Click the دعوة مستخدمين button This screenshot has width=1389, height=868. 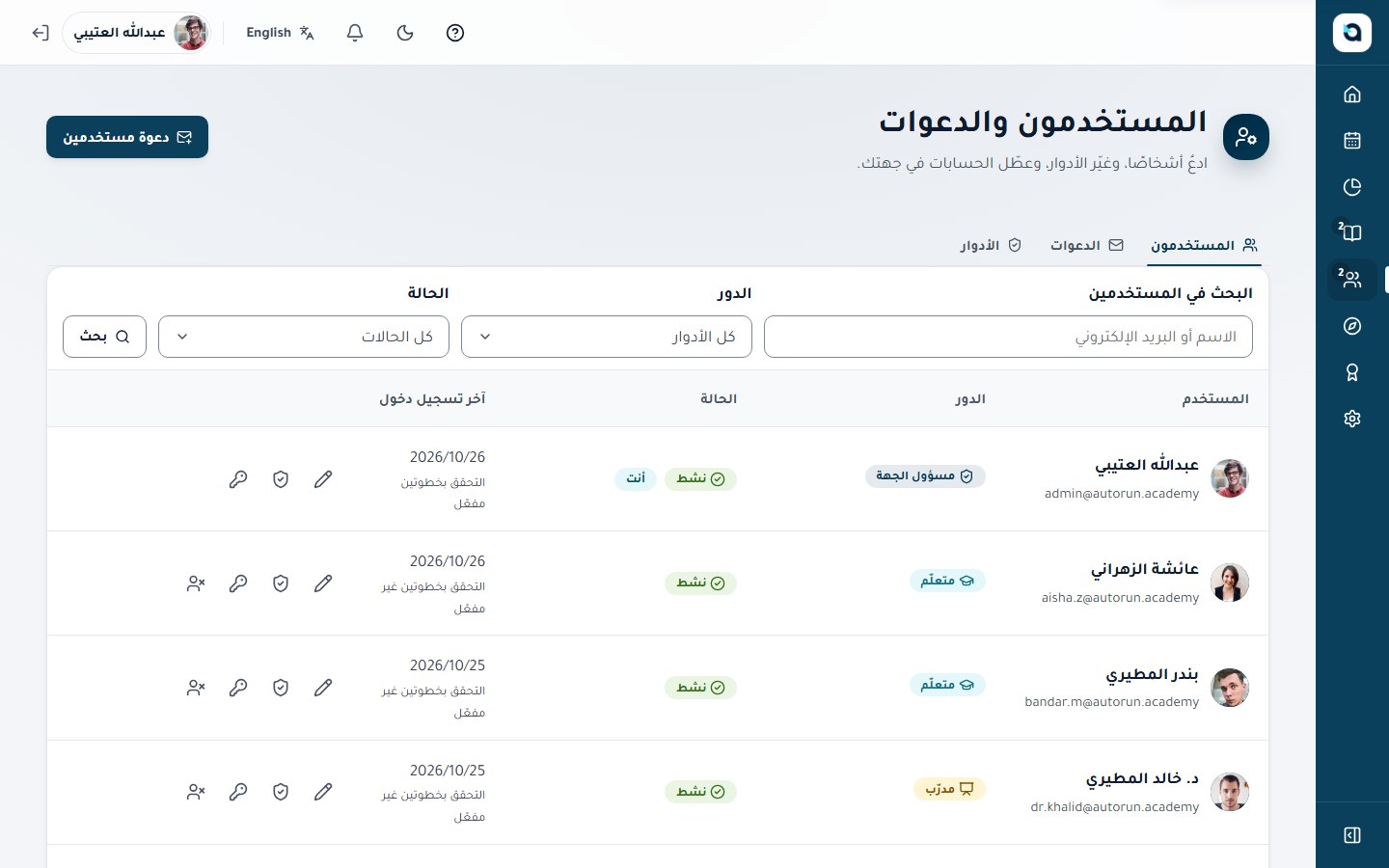click(x=127, y=137)
